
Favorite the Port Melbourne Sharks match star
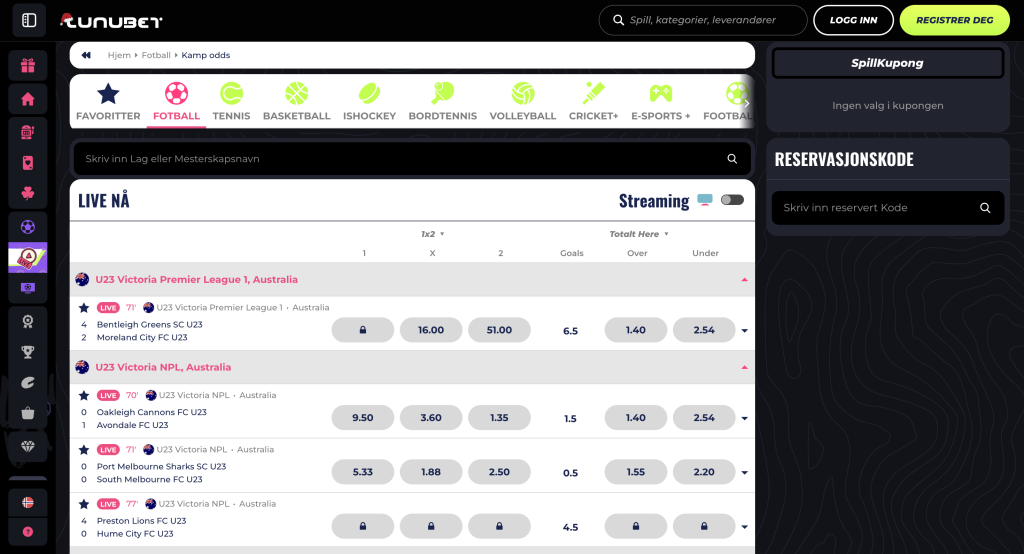84,449
